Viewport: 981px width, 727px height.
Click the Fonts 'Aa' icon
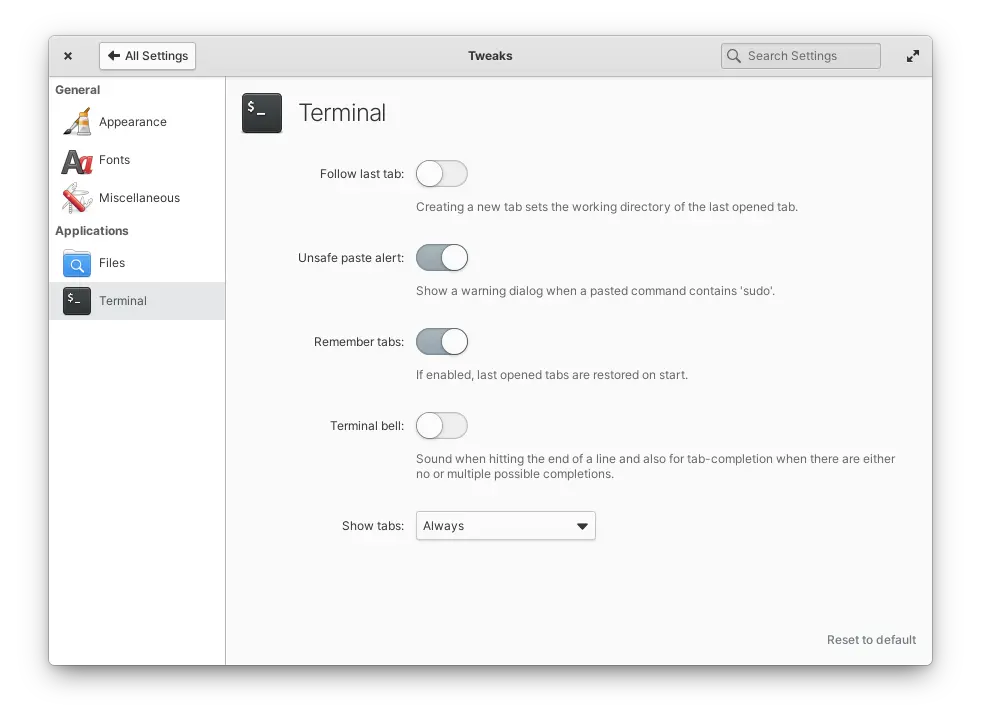tap(76, 160)
